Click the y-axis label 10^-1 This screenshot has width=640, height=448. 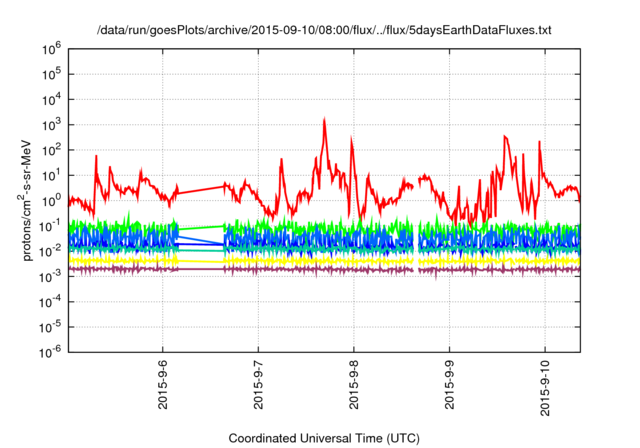pyautogui.click(x=50, y=226)
